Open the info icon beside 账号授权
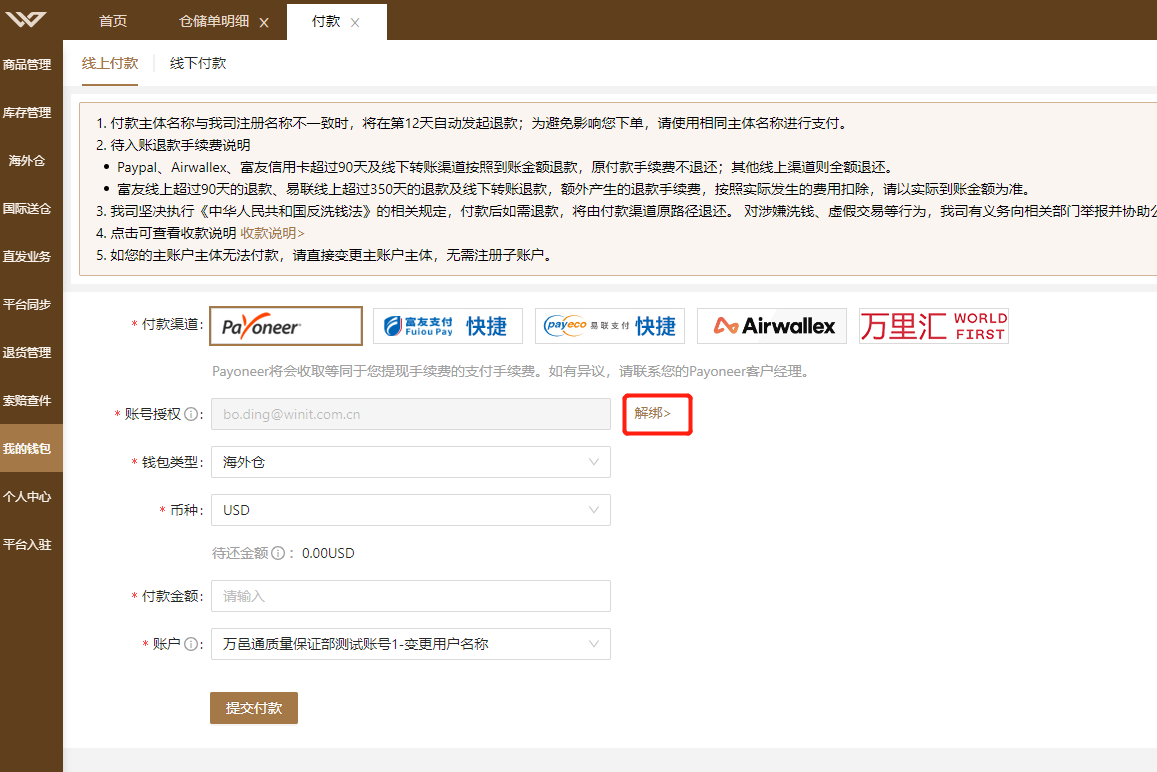The width and height of the screenshot is (1157, 772). click(x=191, y=414)
